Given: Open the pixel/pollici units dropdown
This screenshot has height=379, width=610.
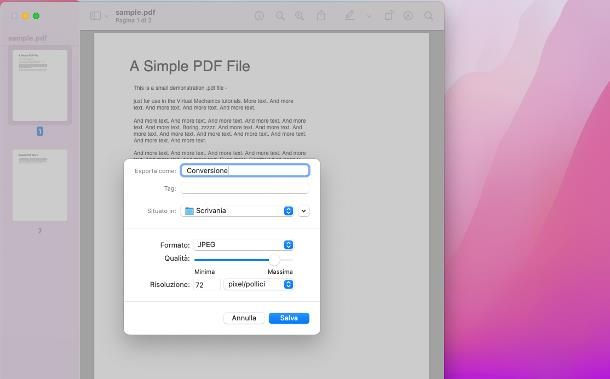Looking at the screenshot, I should [x=259, y=284].
